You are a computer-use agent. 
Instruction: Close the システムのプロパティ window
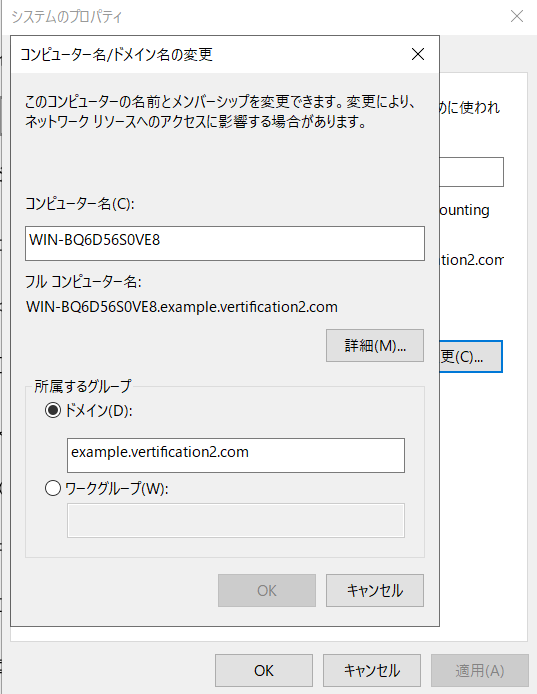click(517, 16)
